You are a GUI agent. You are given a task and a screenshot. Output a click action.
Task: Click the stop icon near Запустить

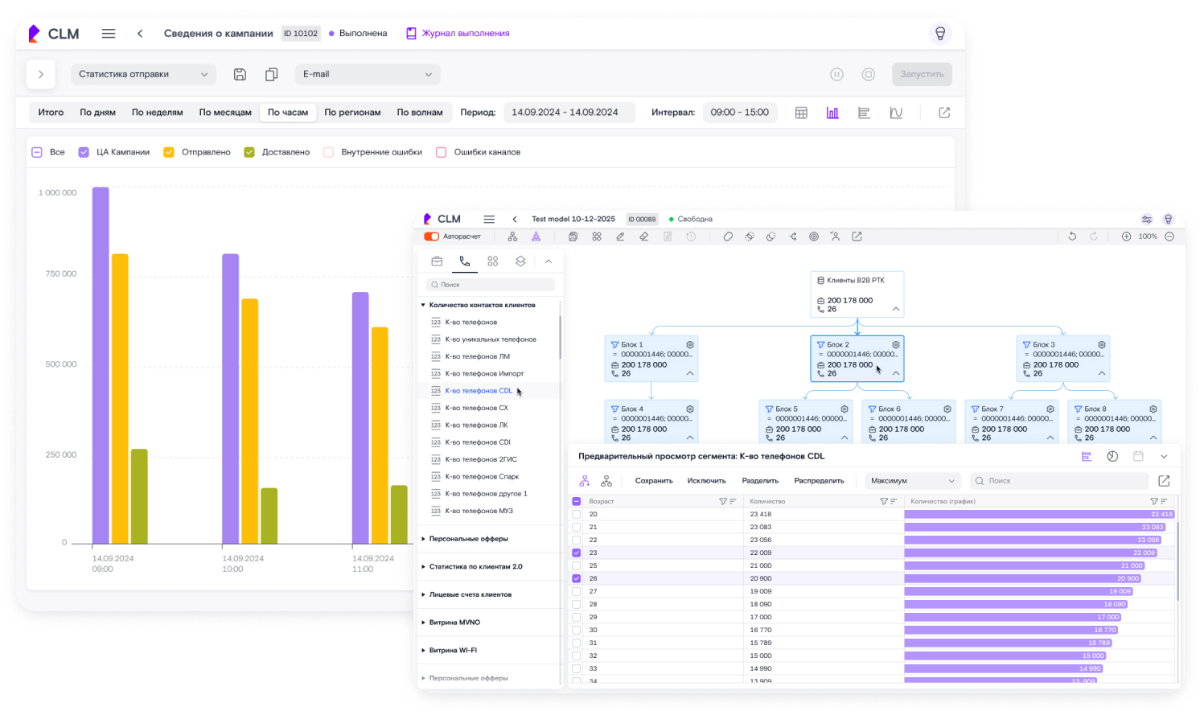pyautogui.click(x=869, y=74)
